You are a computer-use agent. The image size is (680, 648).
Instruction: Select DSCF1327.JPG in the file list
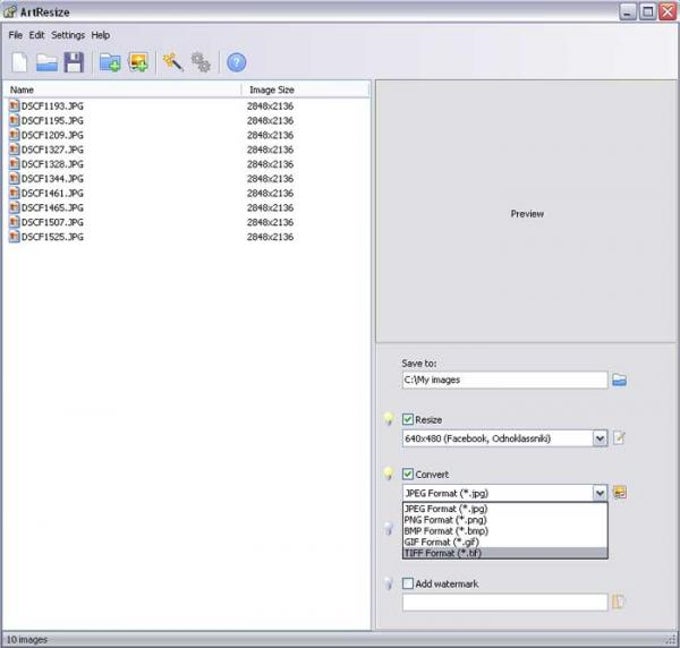click(x=52, y=150)
